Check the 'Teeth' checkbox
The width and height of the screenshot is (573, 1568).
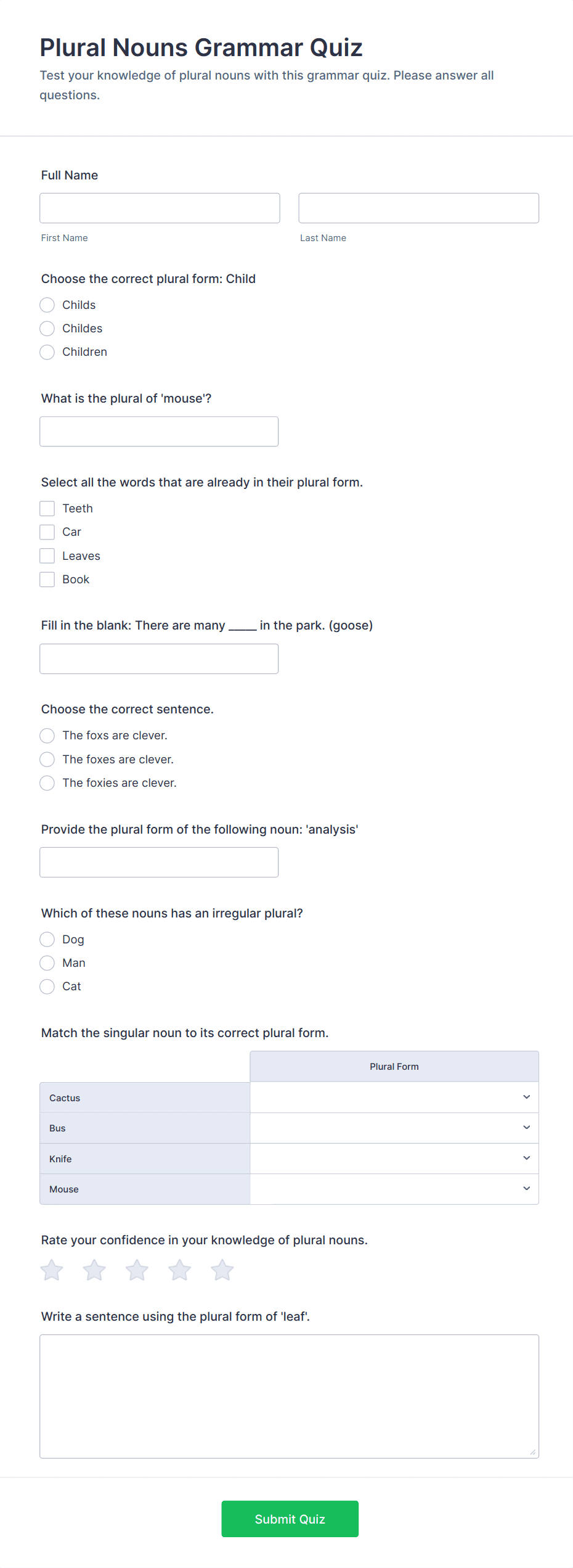[x=47, y=509]
